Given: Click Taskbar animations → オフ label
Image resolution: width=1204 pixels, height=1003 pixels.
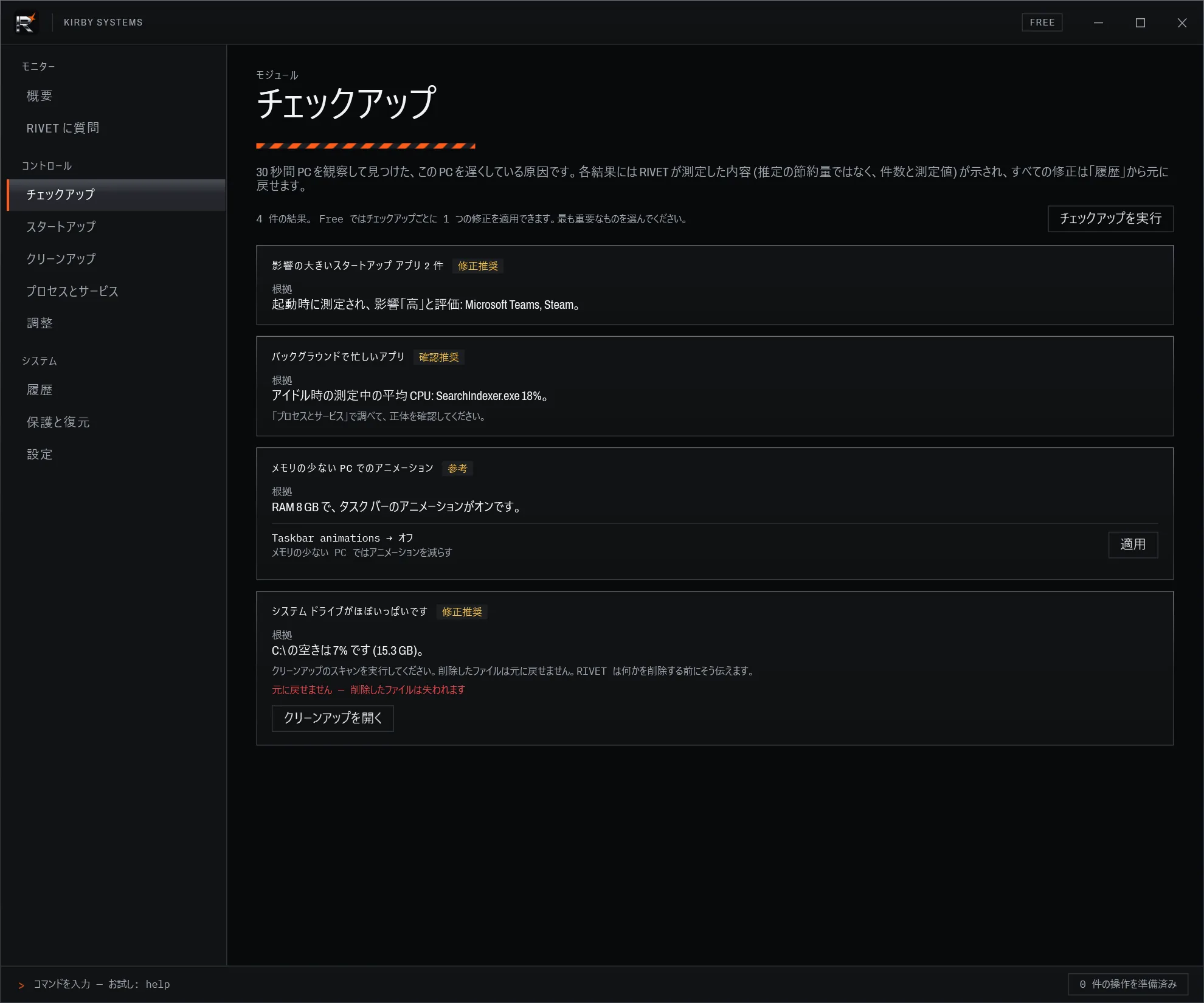Looking at the screenshot, I should [342, 539].
